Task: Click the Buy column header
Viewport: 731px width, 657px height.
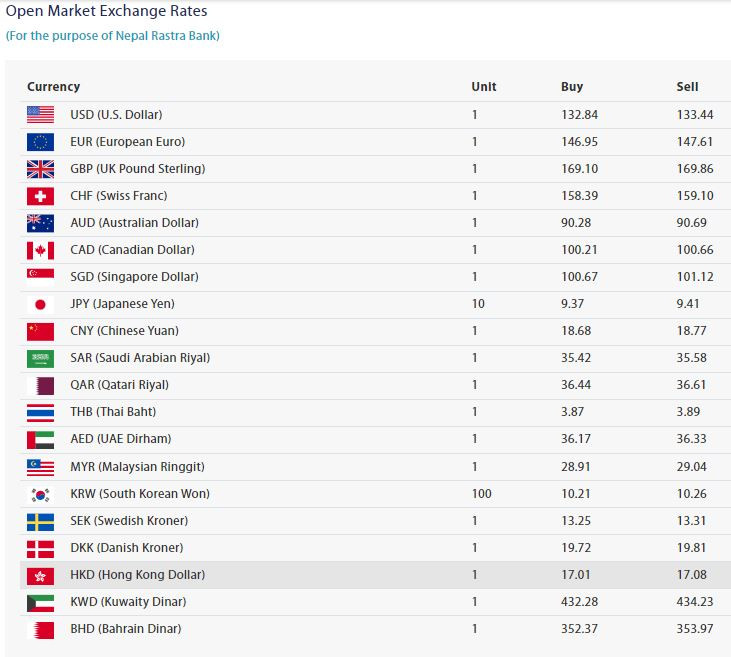Action: 572,87
